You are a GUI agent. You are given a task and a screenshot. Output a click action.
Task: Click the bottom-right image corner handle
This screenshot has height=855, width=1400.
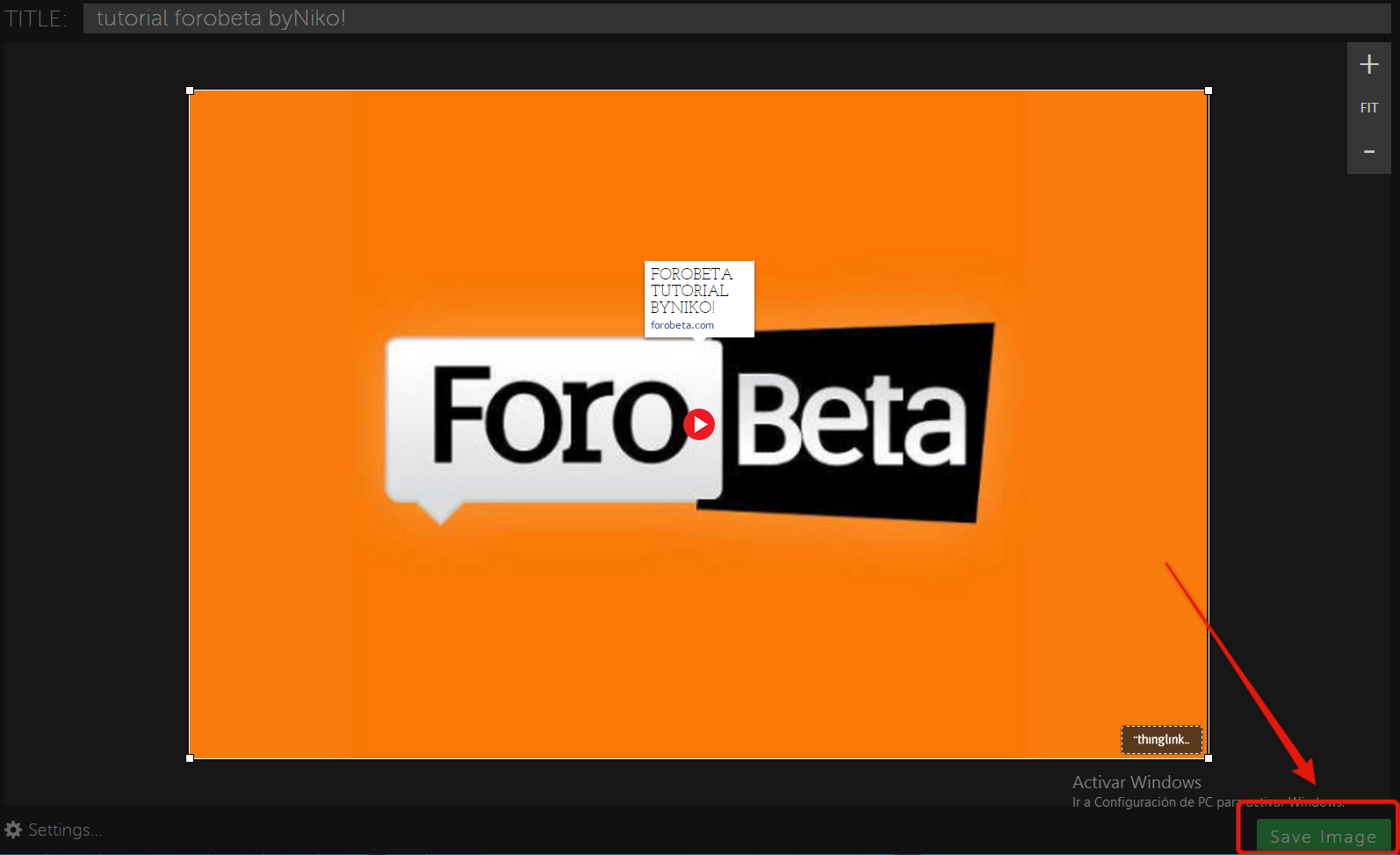[1209, 757]
